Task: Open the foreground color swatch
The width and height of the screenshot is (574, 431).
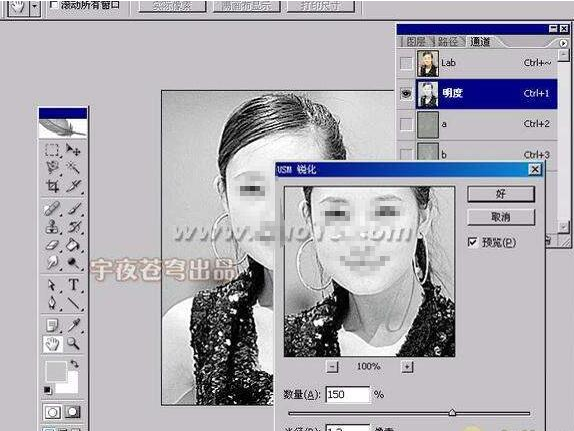Action: pyautogui.click(x=55, y=371)
